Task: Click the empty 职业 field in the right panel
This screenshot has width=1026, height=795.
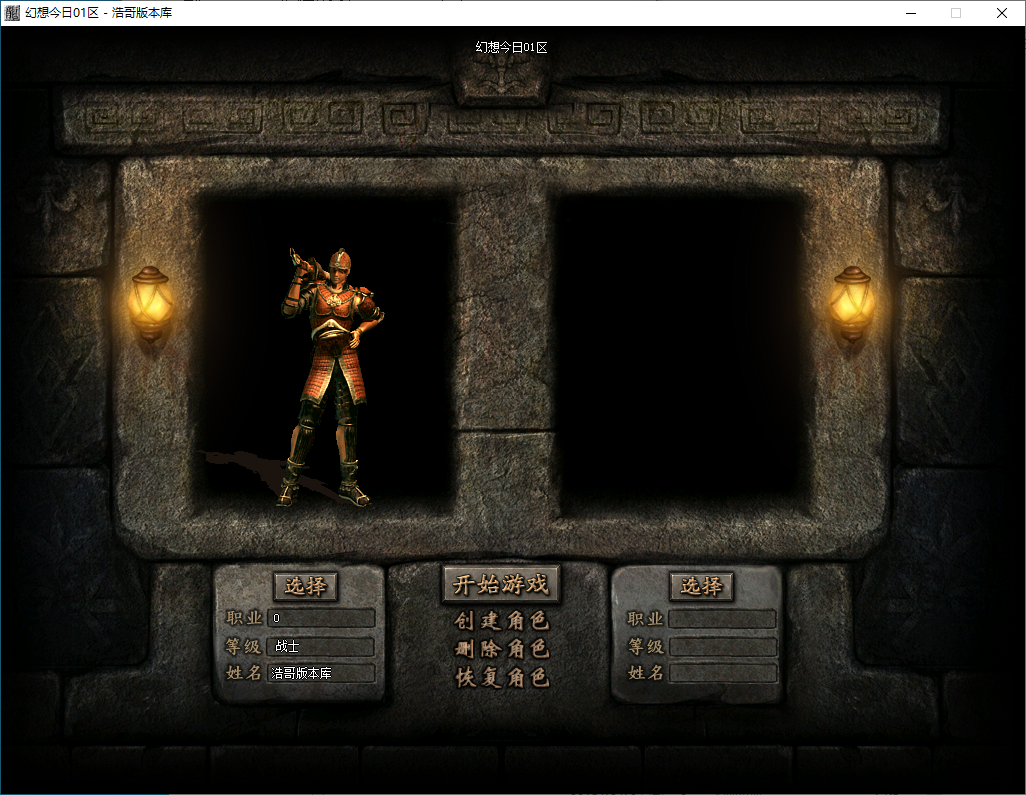Action: tap(723, 619)
